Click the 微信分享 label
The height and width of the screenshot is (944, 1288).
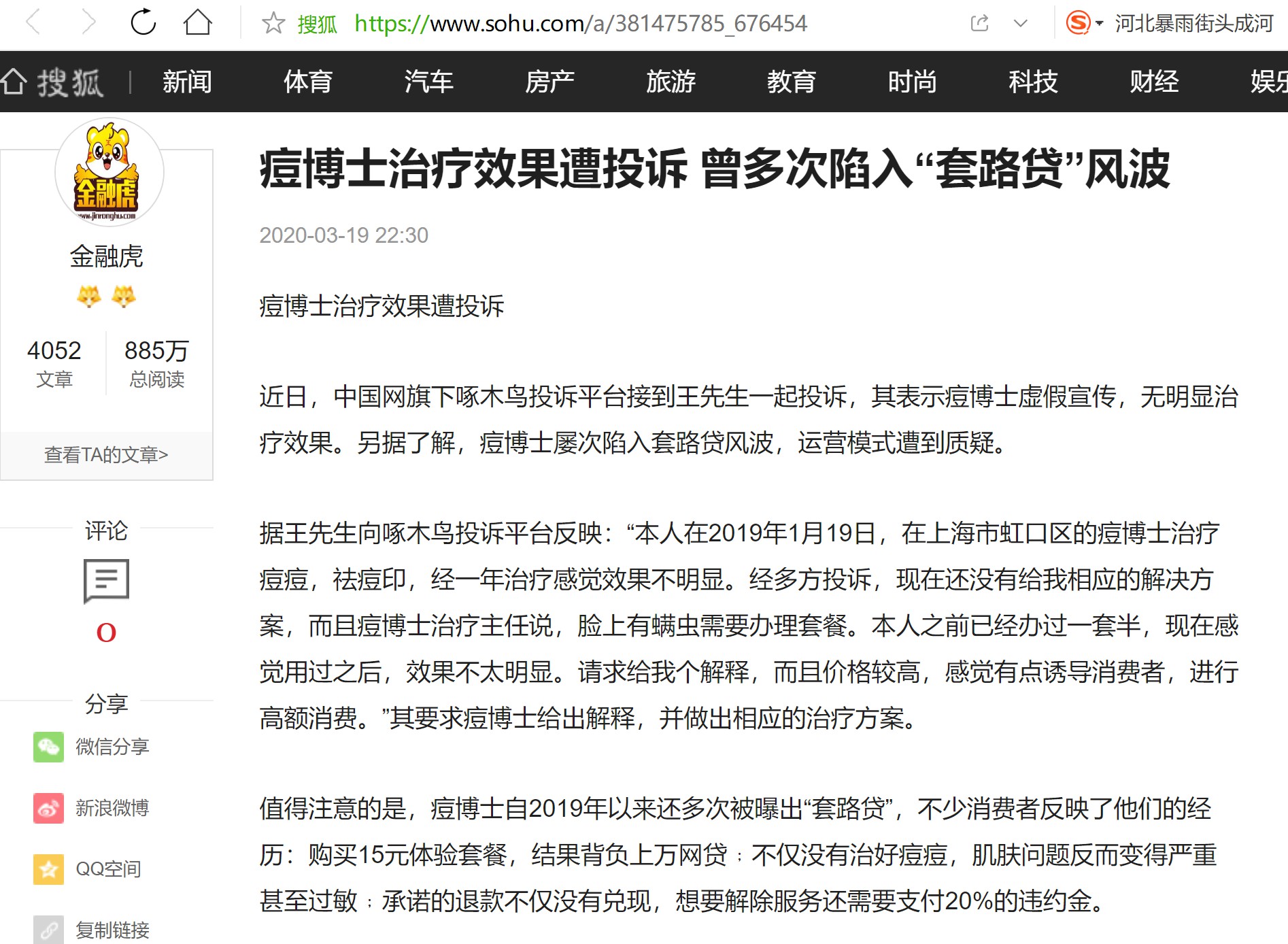pos(112,747)
